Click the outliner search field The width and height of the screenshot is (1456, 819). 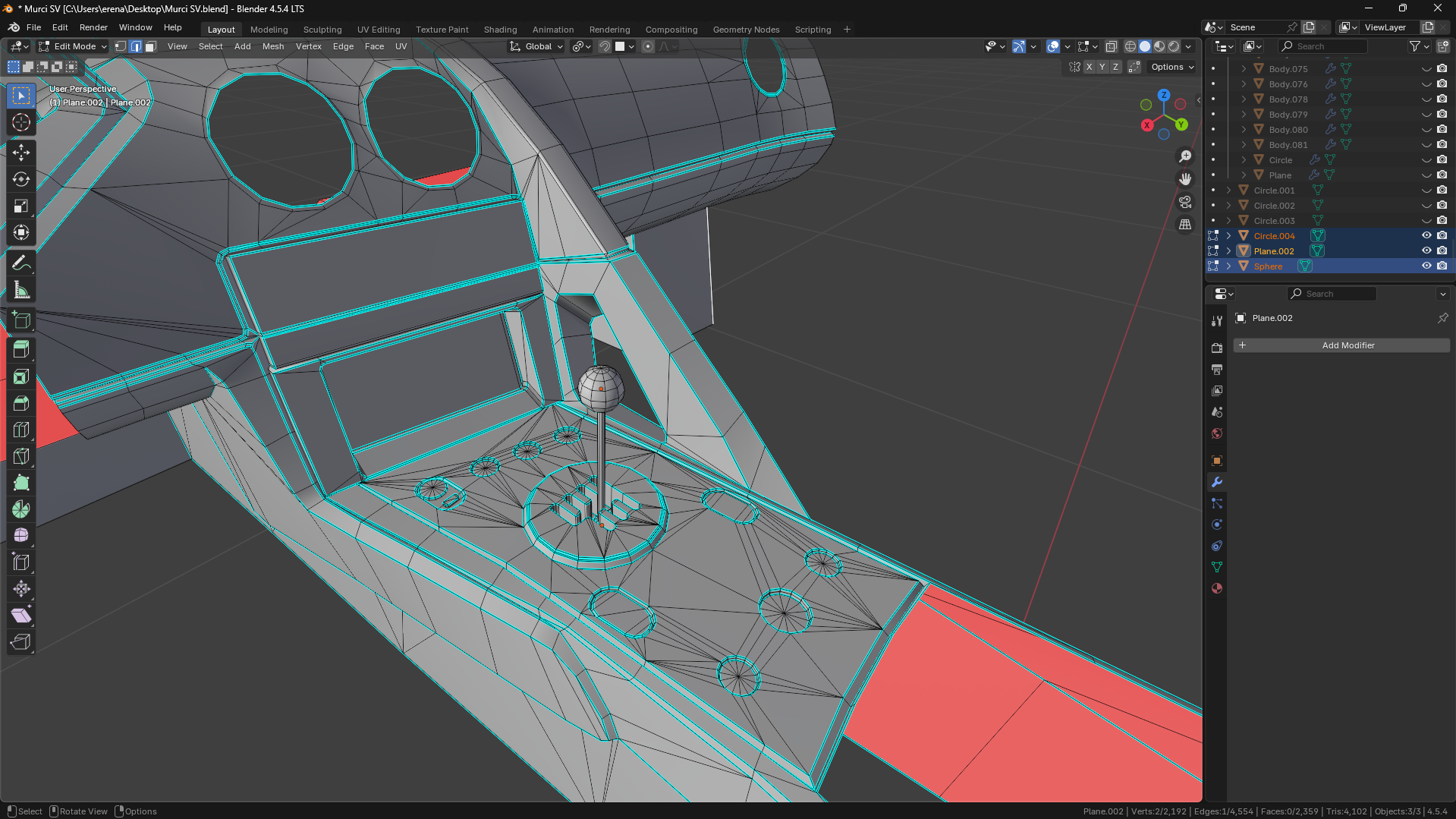pyautogui.click(x=1323, y=46)
